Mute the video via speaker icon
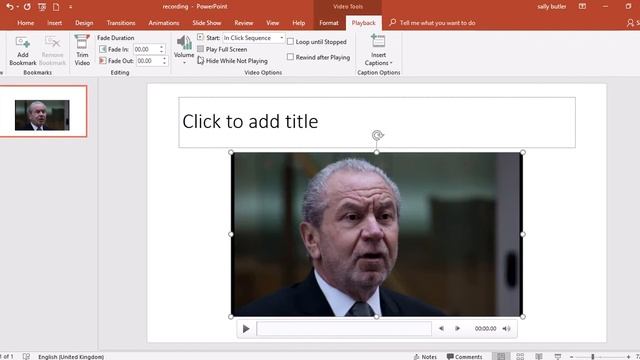The height and width of the screenshot is (360, 640). point(507,329)
